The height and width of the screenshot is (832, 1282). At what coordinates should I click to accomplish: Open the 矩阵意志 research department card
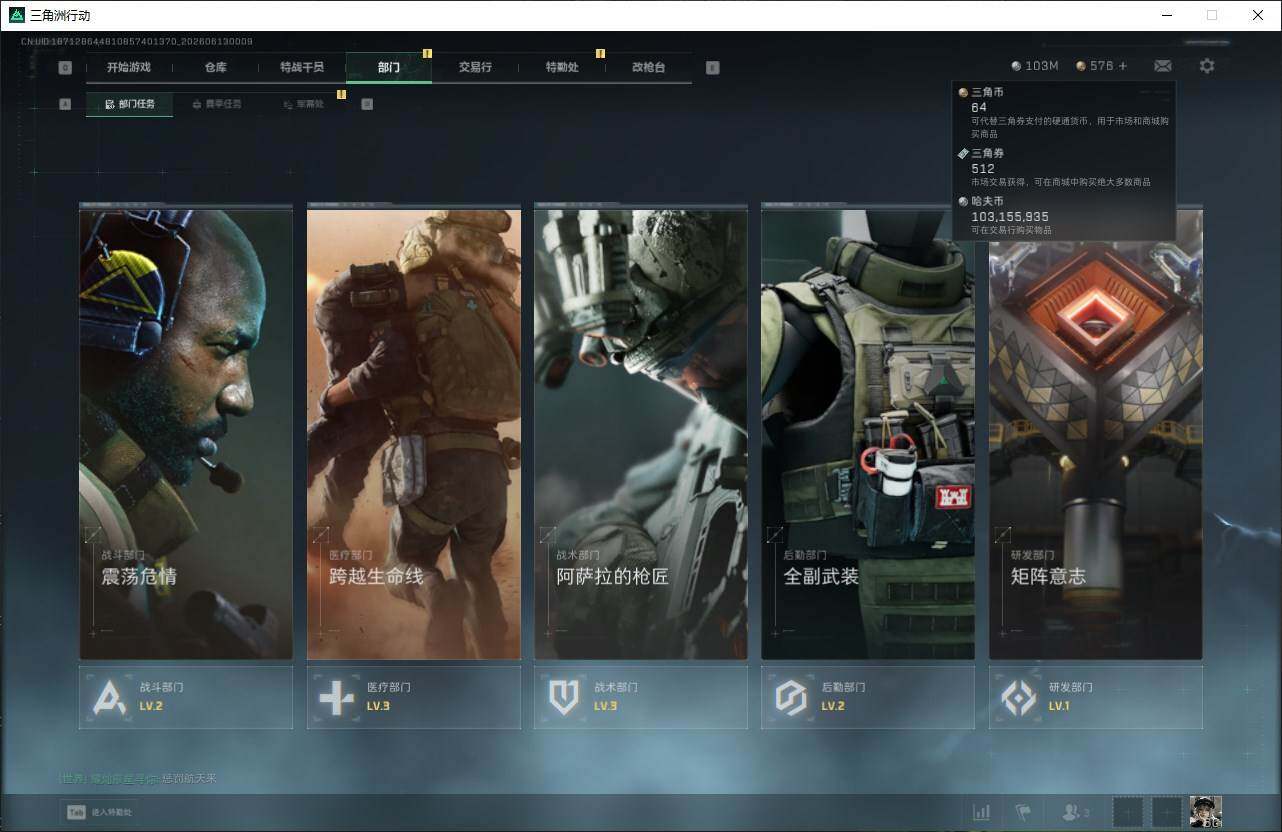(x=1096, y=432)
